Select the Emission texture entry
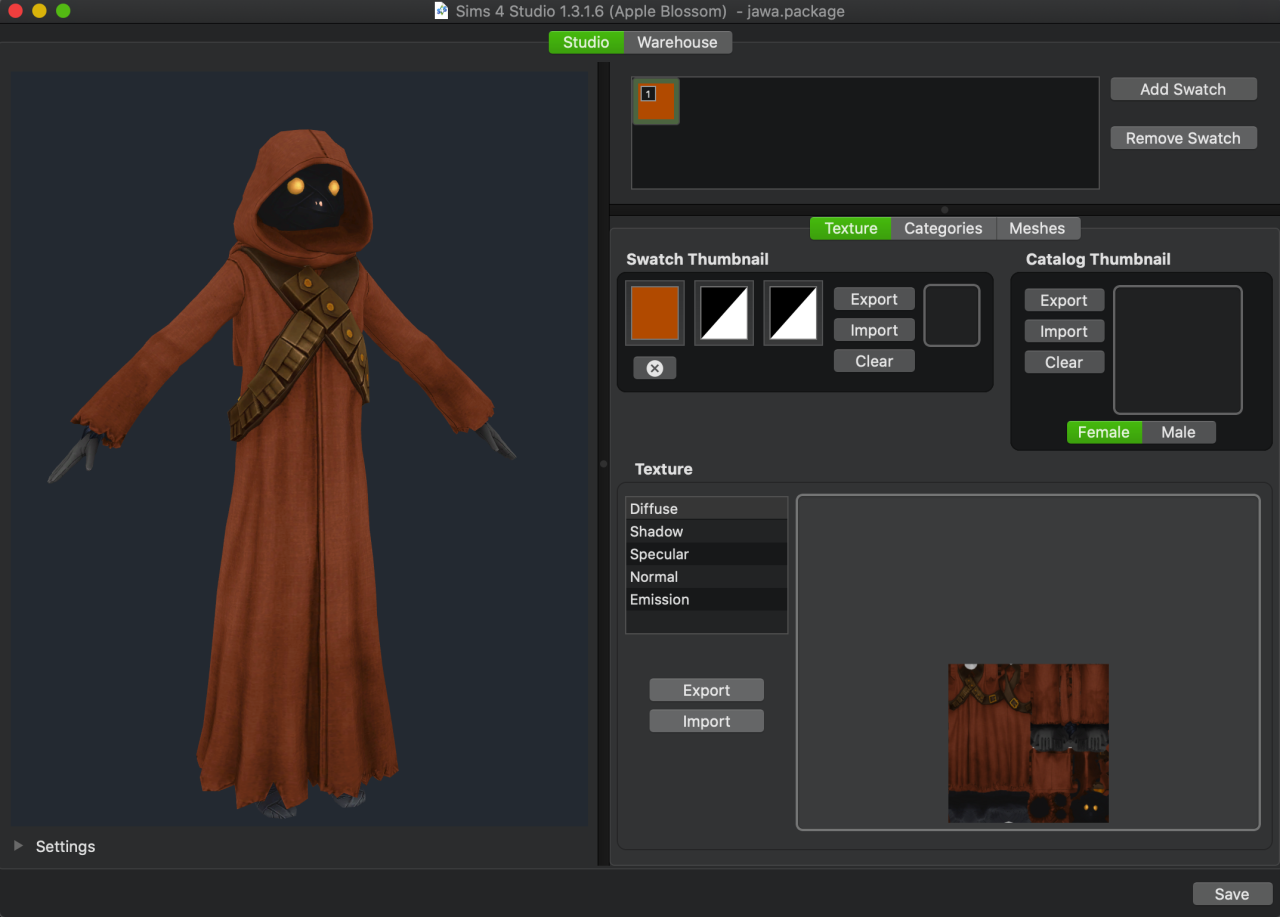This screenshot has height=917, width=1280. (659, 599)
